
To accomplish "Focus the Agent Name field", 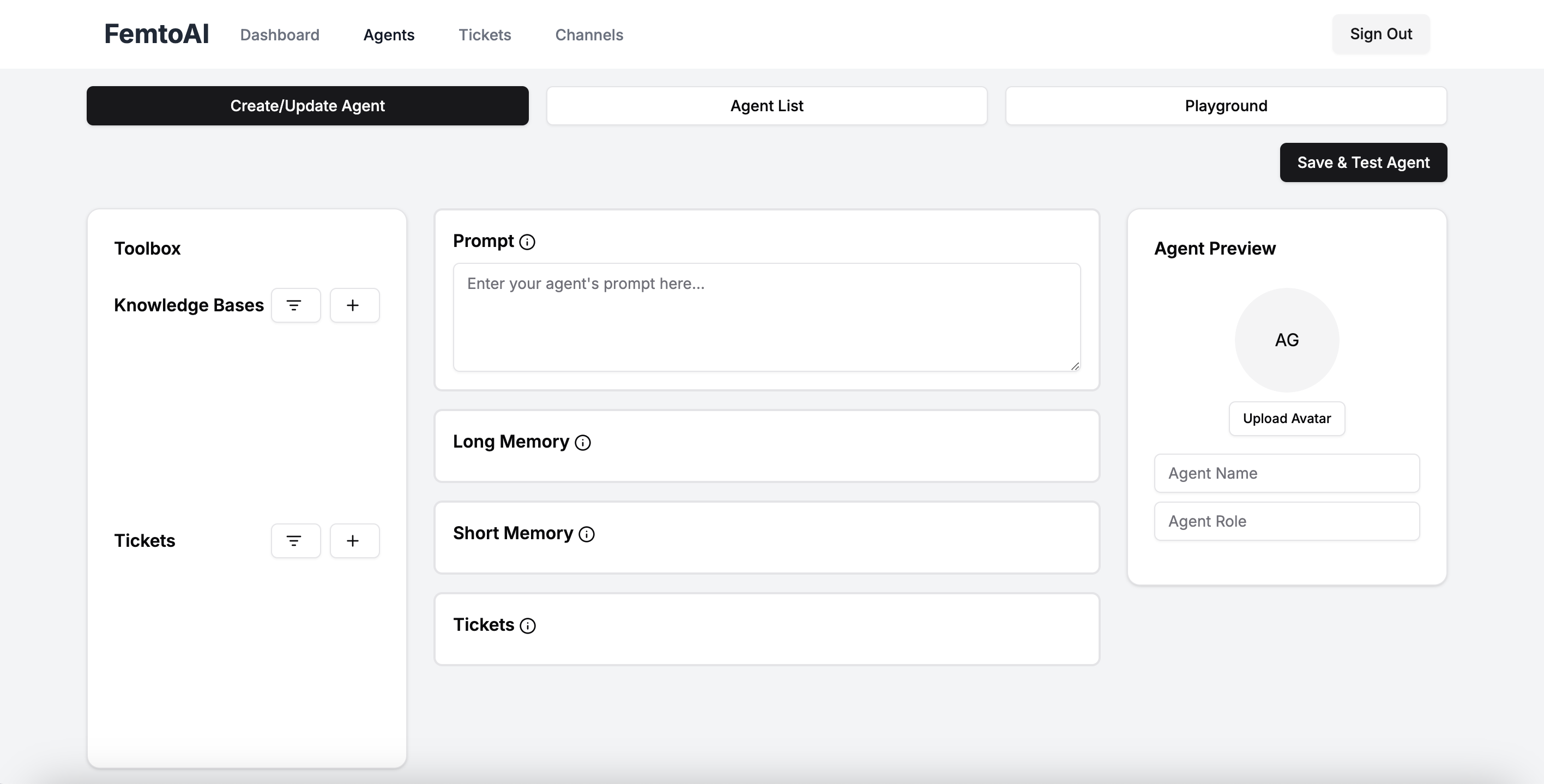I will tap(1287, 473).
